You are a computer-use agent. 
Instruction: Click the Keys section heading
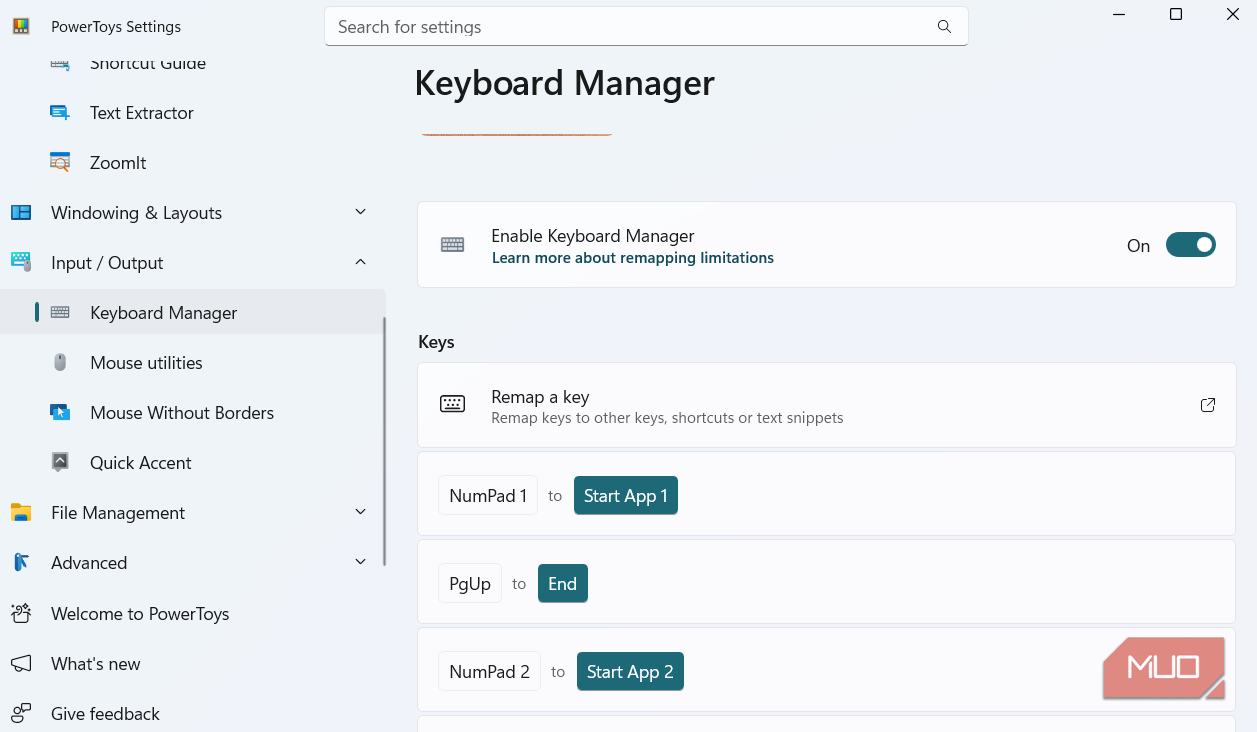point(436,342)
